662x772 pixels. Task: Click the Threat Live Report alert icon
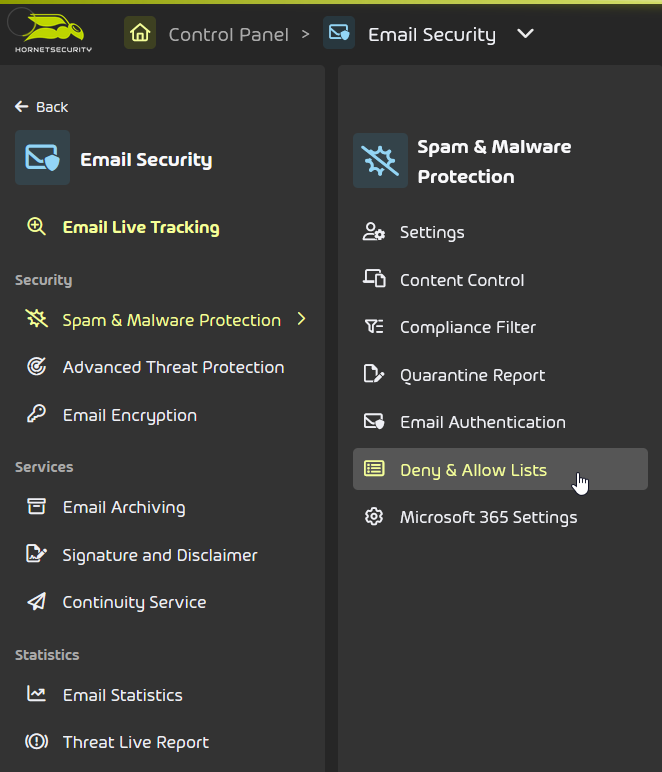coord(36,741)
